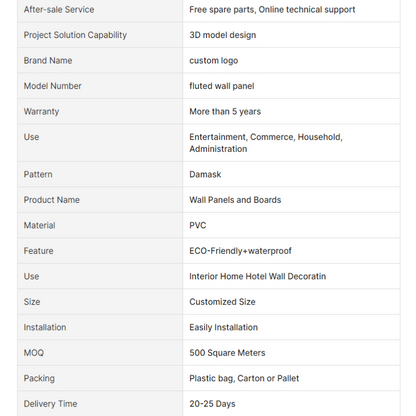Click the 'fluted wall panel' model value
The height and width of the screenshot is (416, 416).
coord(222,86)
